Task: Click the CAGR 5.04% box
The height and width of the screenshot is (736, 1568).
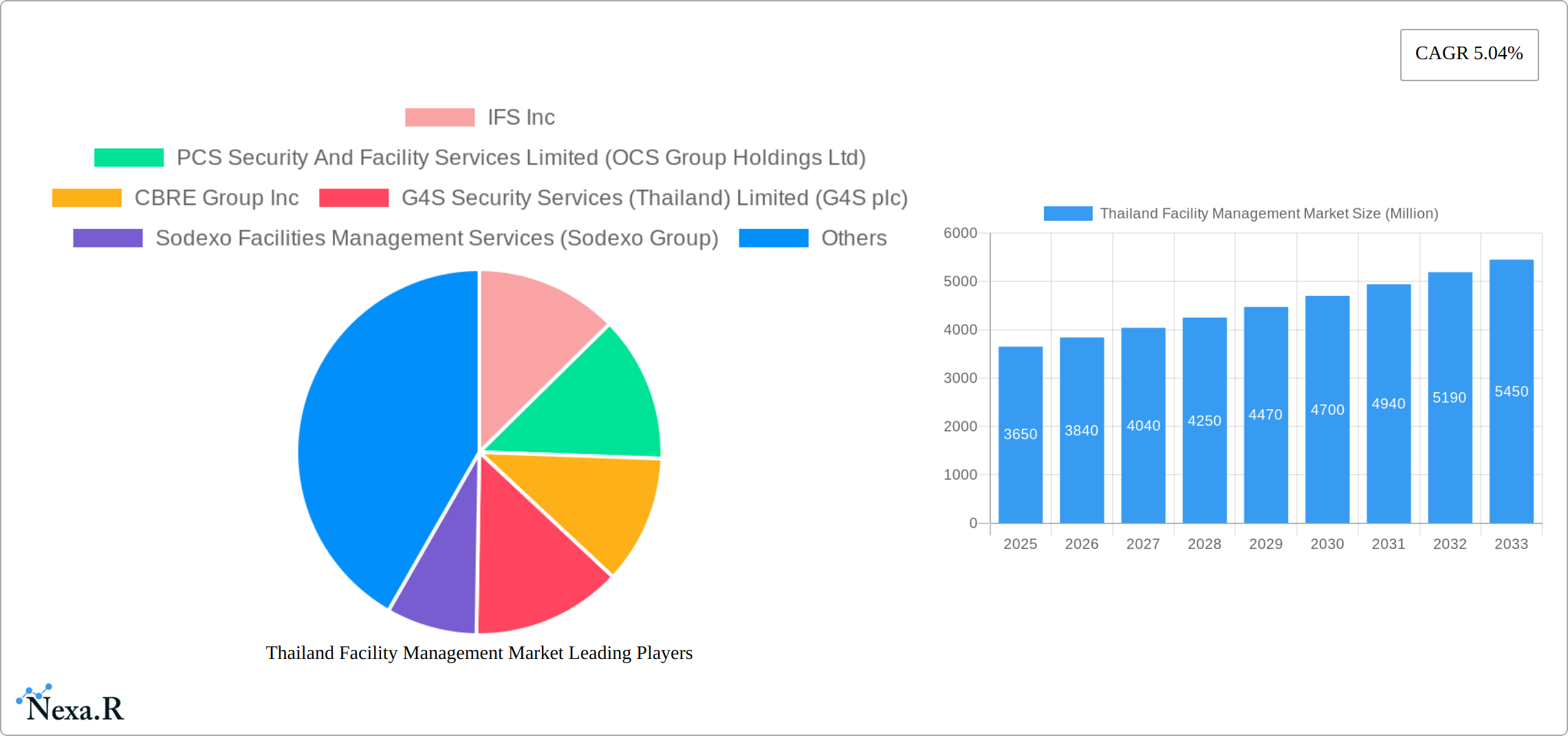Action: coord(1470,54)
